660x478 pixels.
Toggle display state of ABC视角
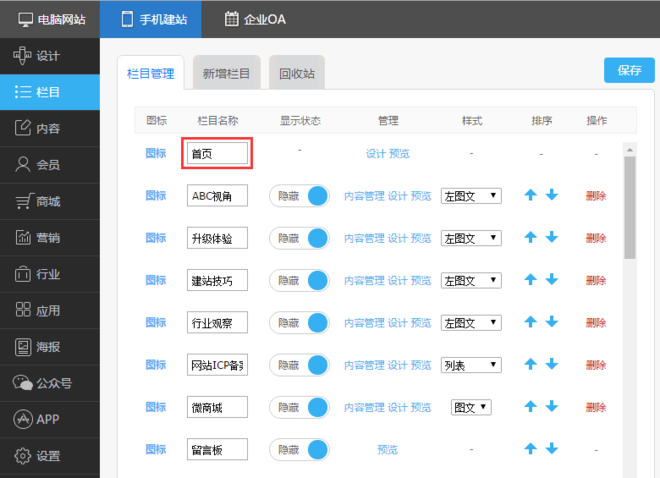pyautogui.click(x=299, y=196)
